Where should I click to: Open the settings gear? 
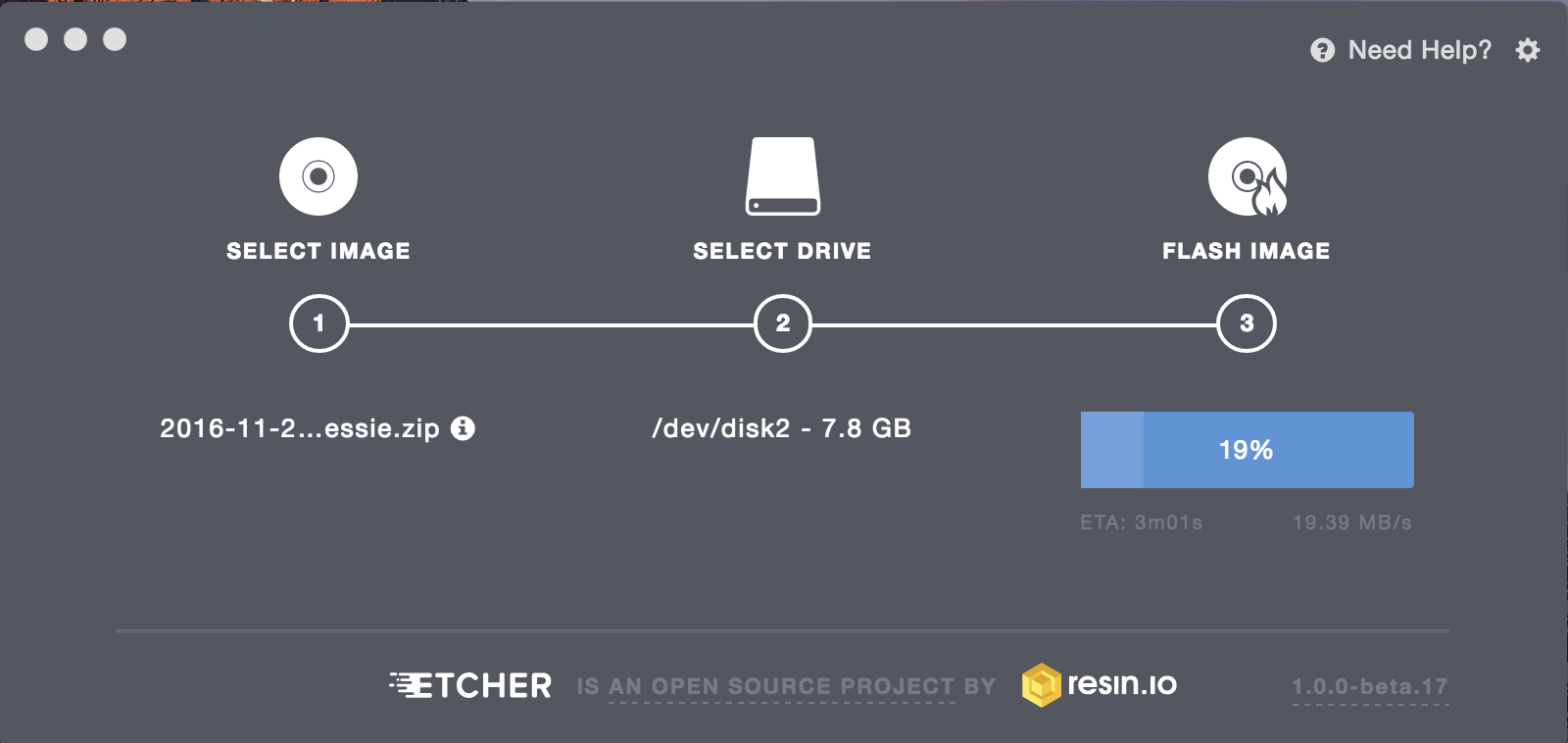[1527, 50]
